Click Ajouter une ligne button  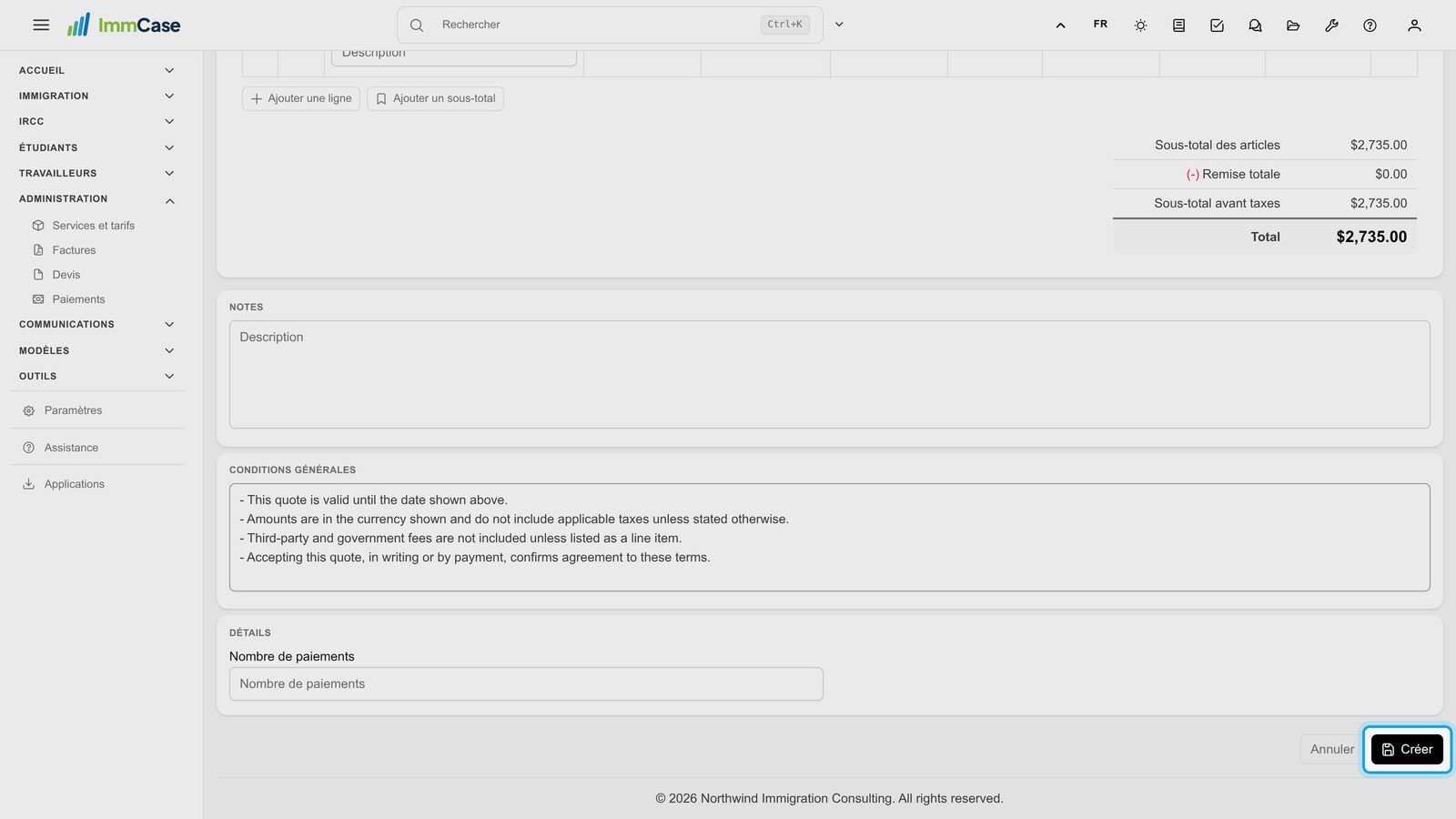(301, 98)
